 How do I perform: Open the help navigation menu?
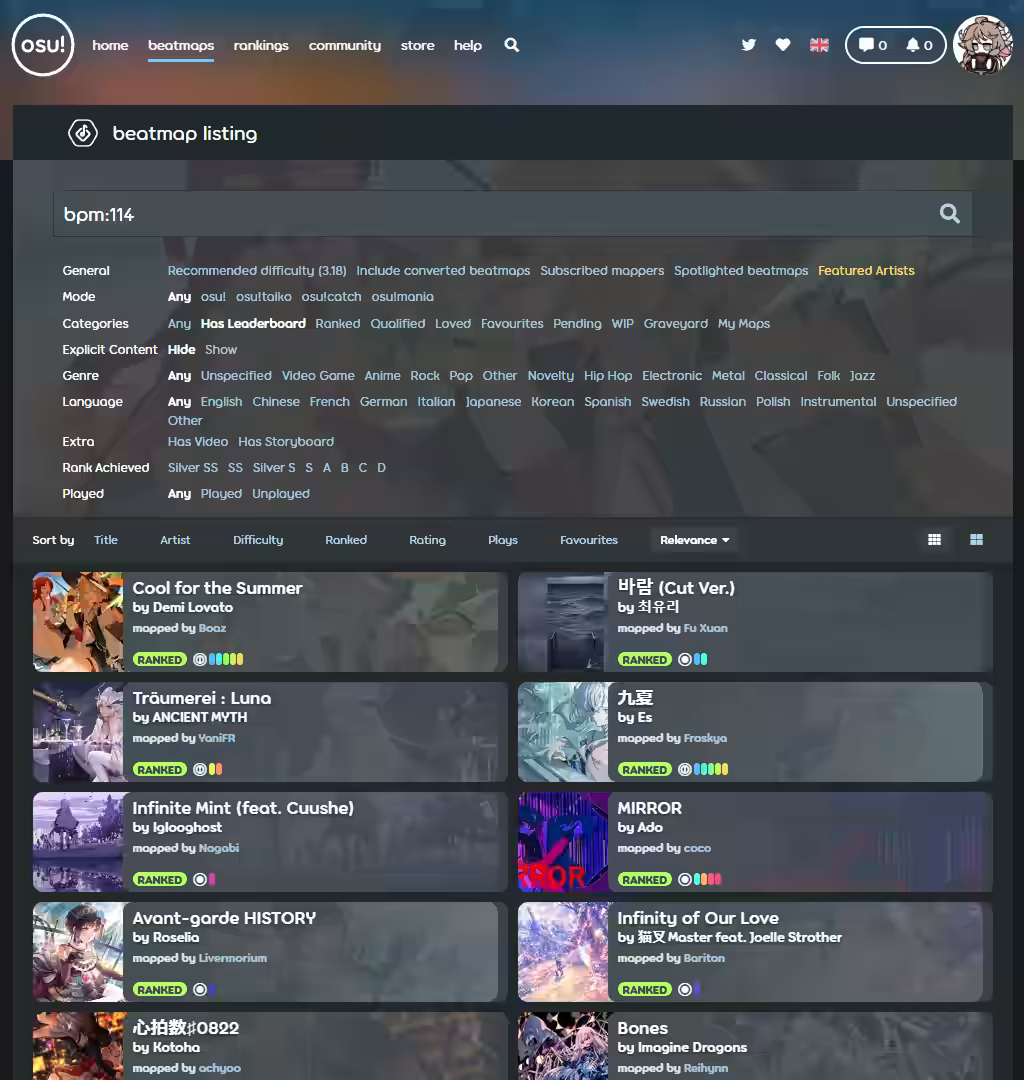click(x=468, y=45)
